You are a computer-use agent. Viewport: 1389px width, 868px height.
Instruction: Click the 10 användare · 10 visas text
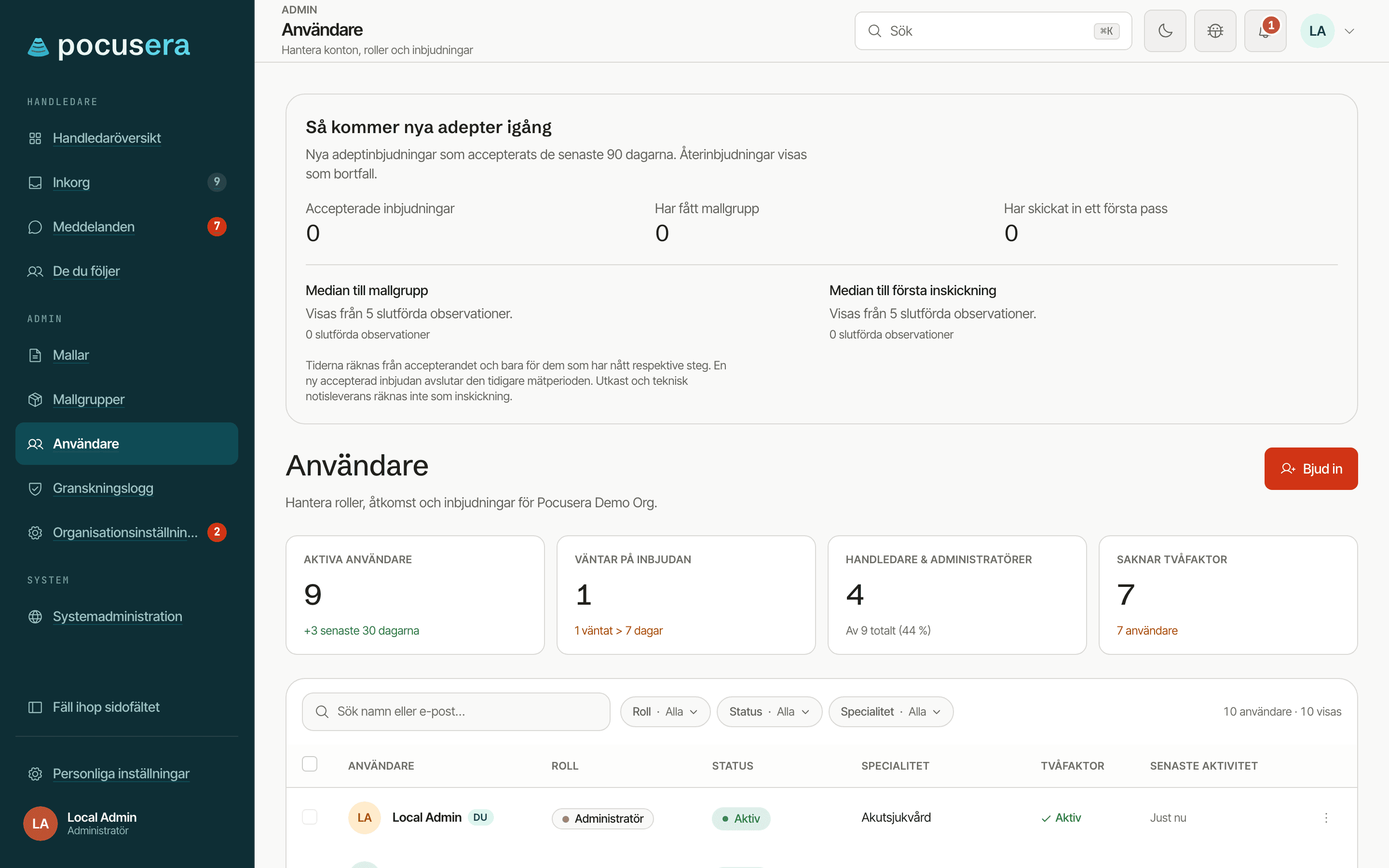1282,711
